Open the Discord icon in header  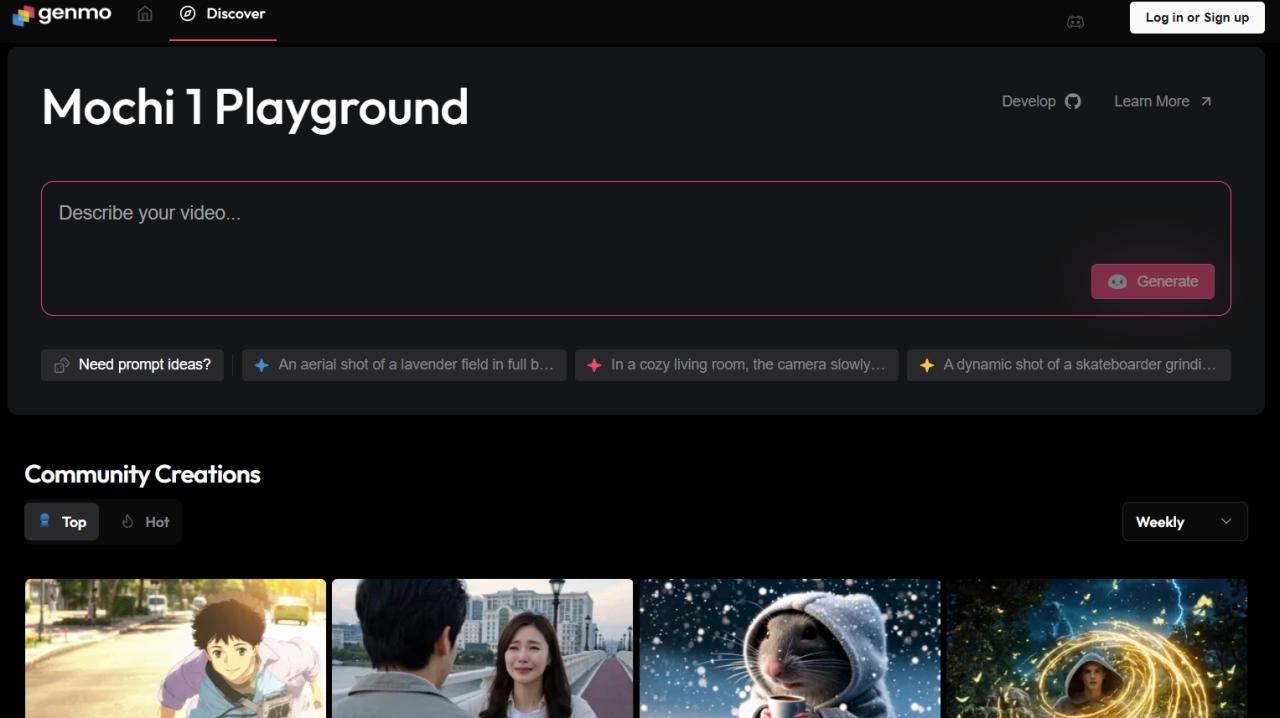point(1075,21)
